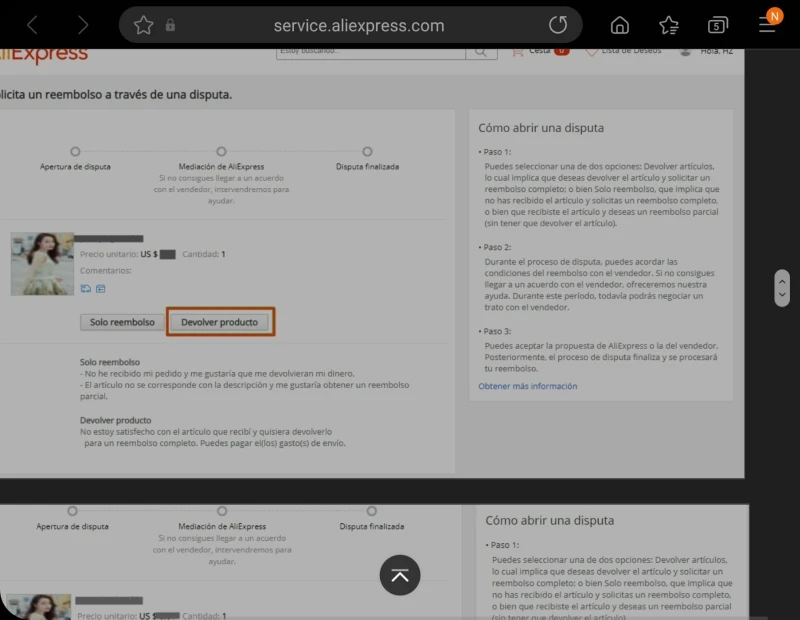Viewport: 800px width, 620px height.
Task: Open the bookmarks list star icon
Action: (668, 25)
